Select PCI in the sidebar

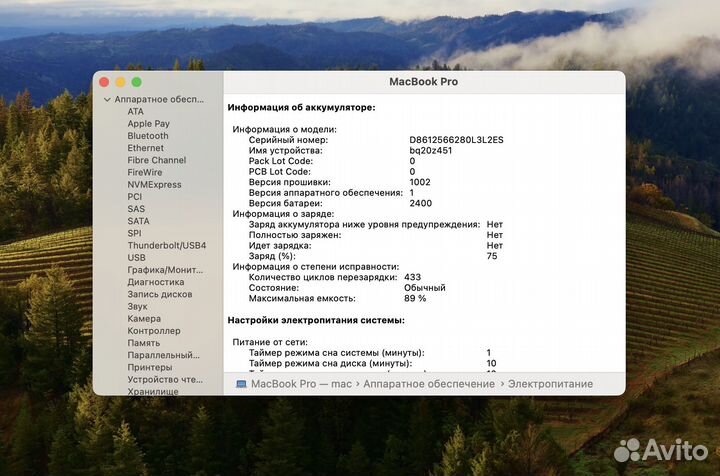pyautogui.click(x=135, y=196)
